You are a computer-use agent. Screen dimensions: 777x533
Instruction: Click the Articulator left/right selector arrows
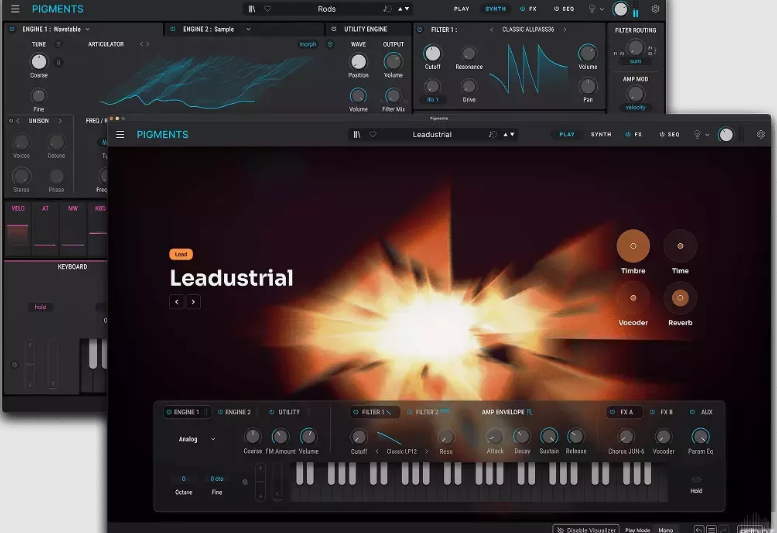[x=144, y=44]
